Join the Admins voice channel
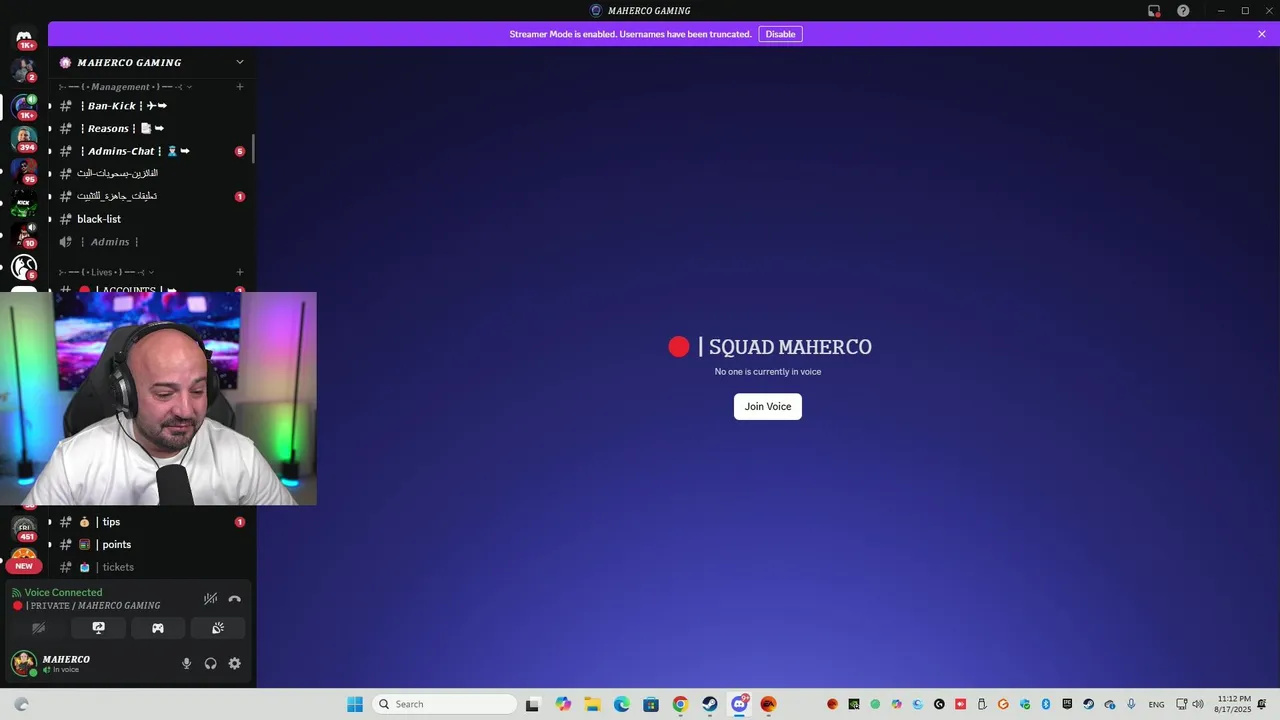 (151, 242)
